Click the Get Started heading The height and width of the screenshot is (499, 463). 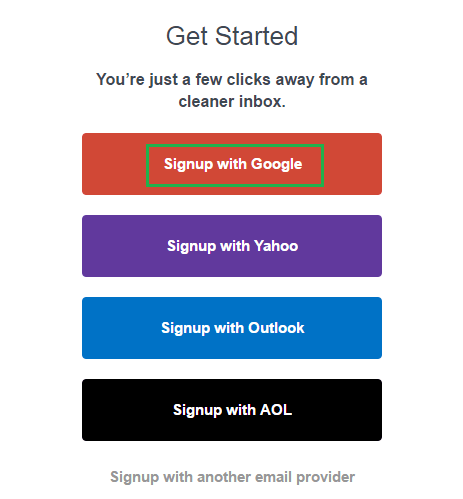point(232,36)
